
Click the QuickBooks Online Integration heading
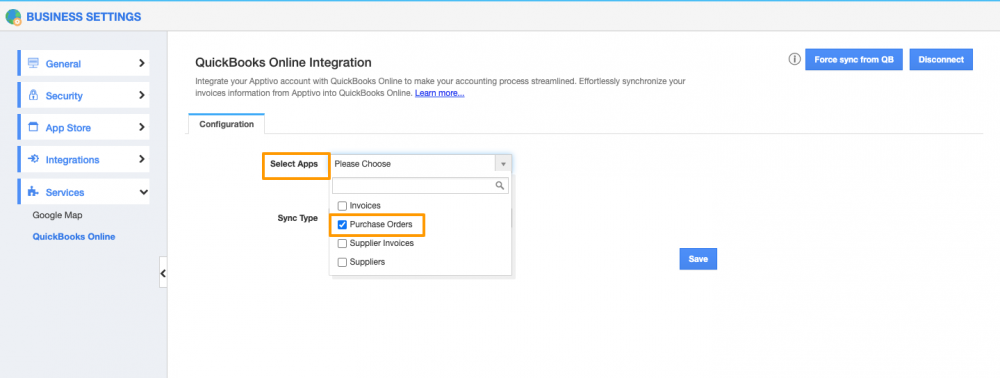pyautogui.click(x=283, y=62)
